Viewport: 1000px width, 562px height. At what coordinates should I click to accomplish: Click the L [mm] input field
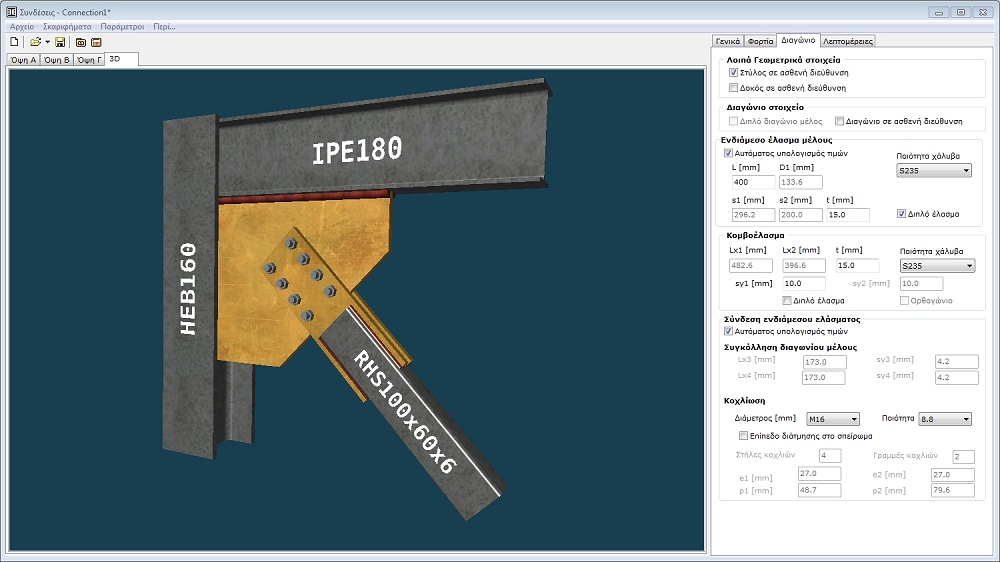[753, 183]
